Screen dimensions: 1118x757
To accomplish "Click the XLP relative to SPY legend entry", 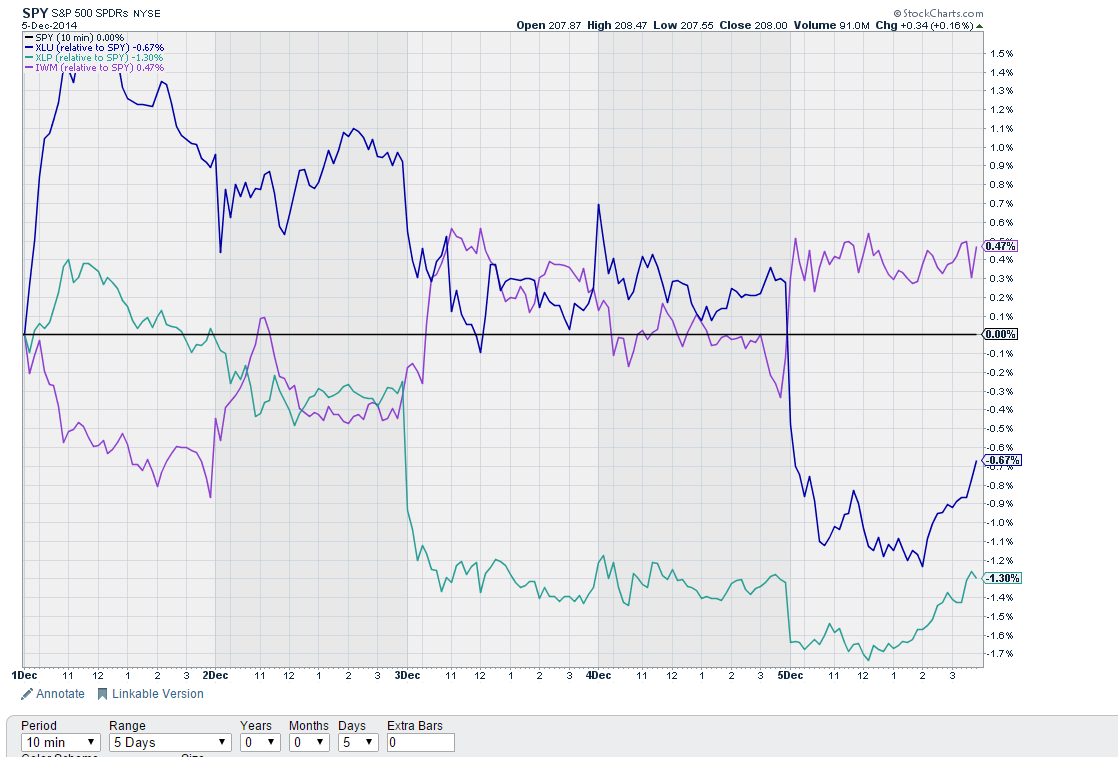I will click(93, 58).
